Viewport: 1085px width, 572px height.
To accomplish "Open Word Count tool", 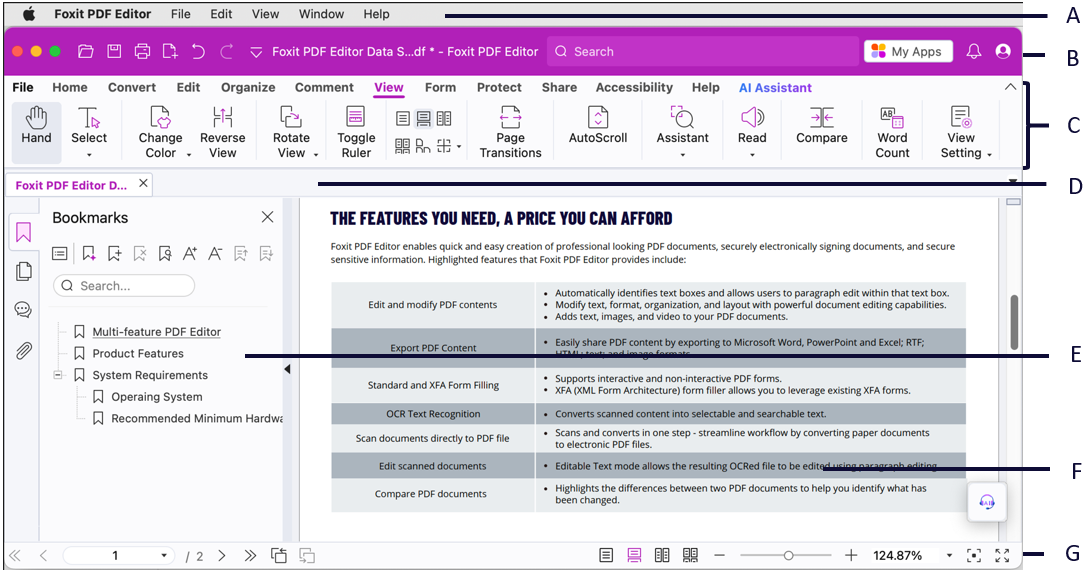I will pos(892,132).
